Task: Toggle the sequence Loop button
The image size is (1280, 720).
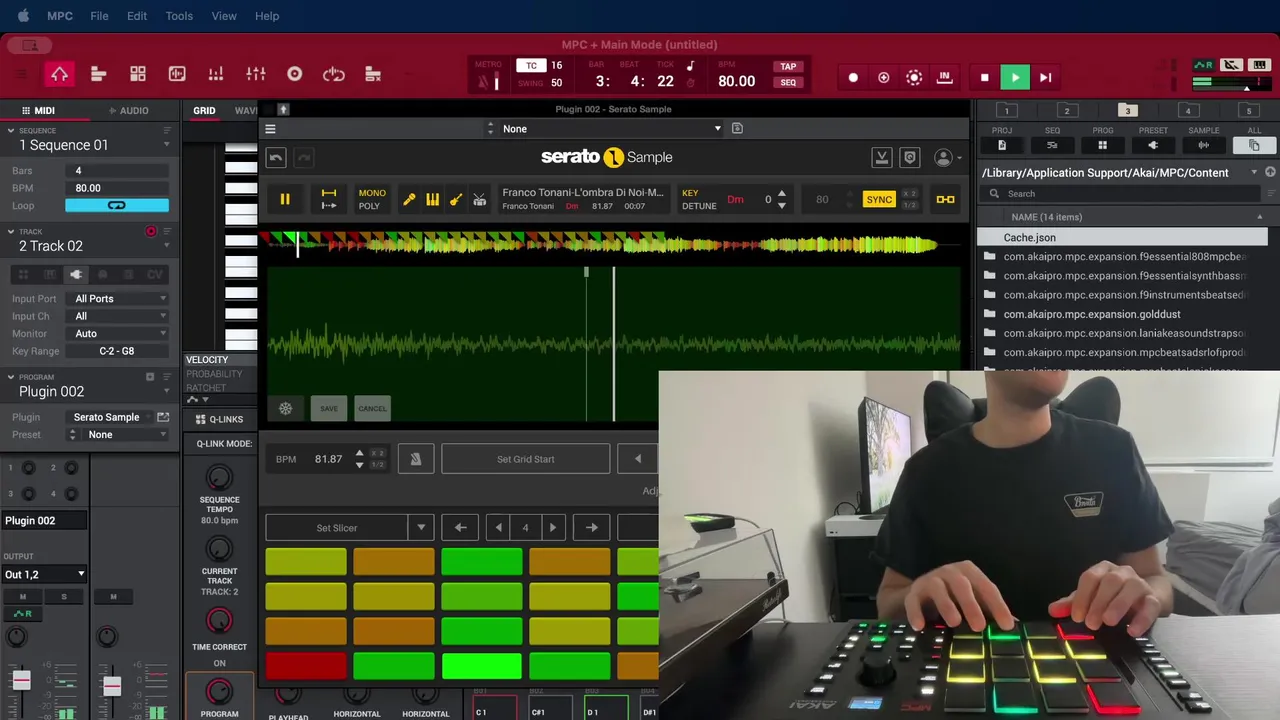Action: [x=117, y=206]
